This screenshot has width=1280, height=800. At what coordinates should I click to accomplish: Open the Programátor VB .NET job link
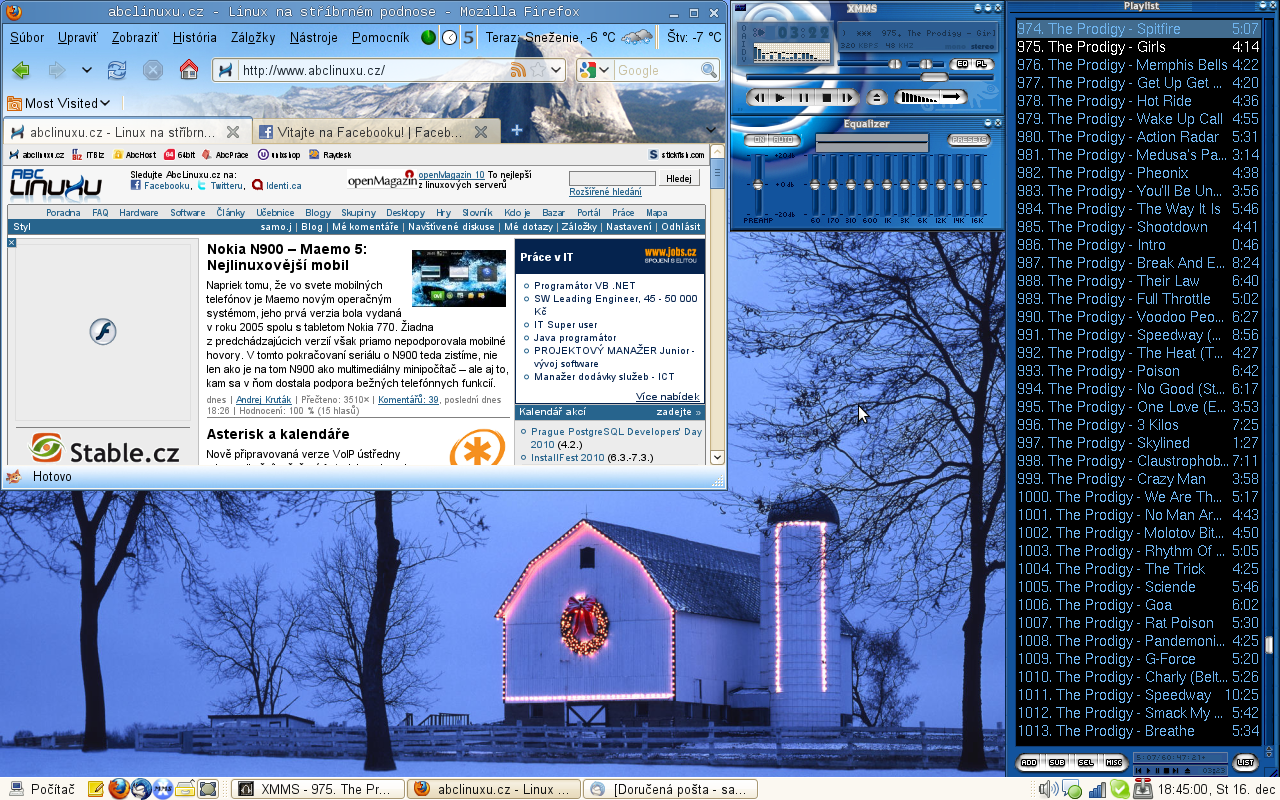[x=585, y=286]
